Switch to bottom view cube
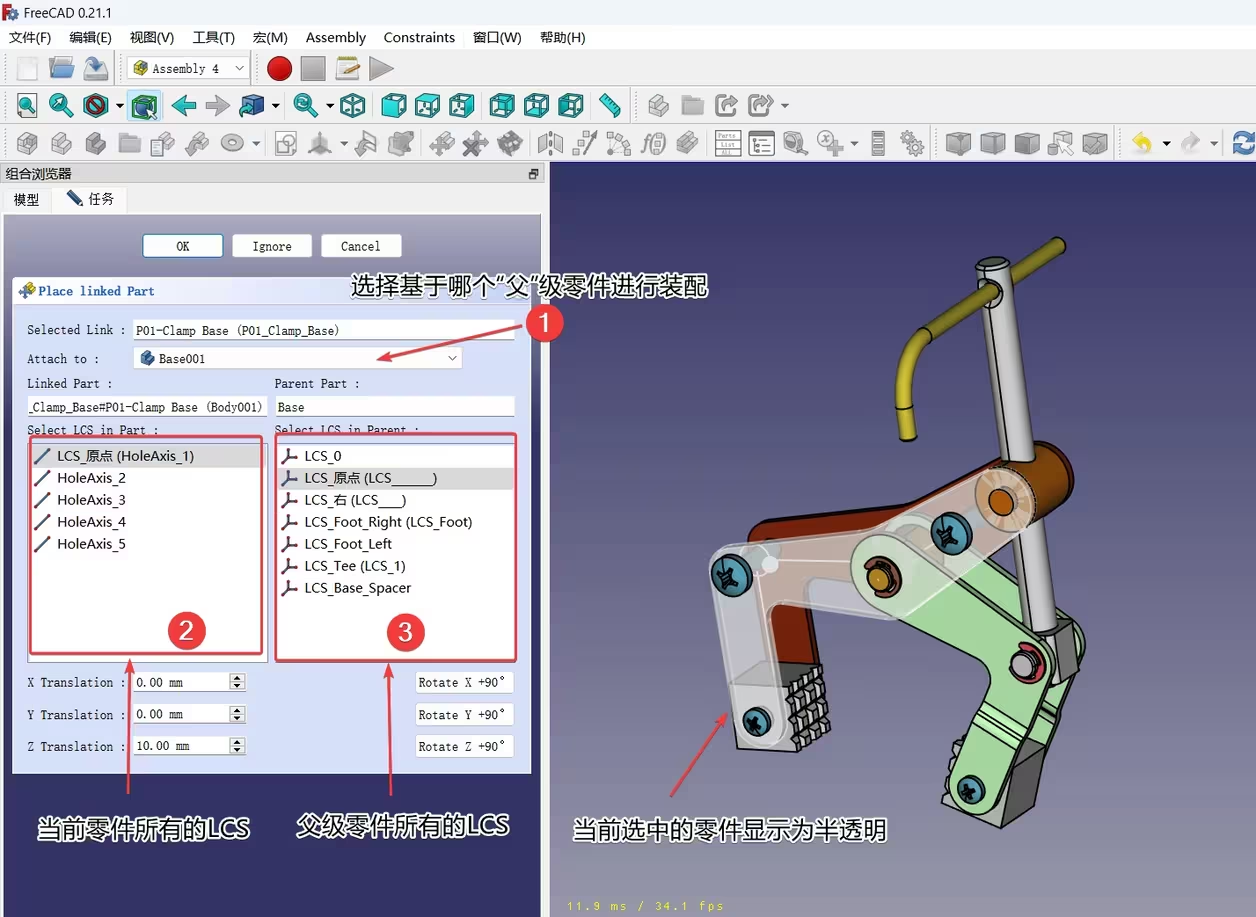This screenshot has width=1256, height=917. pos(537,105)
